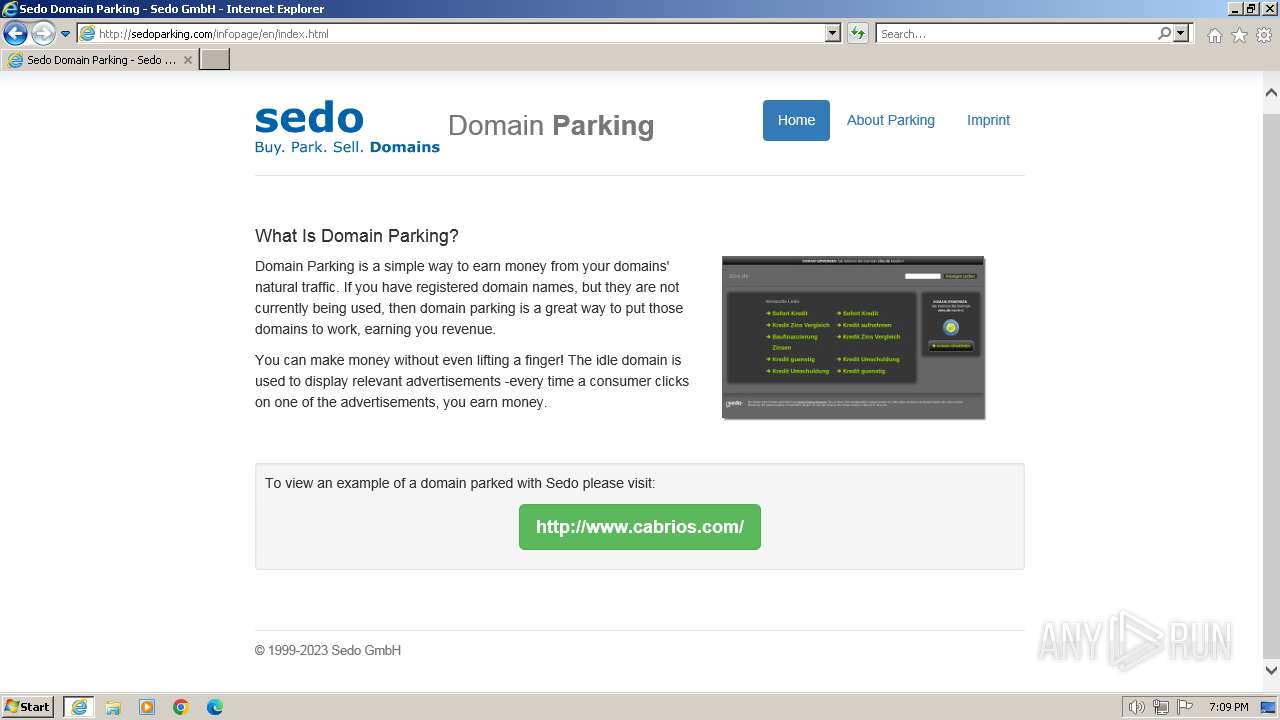Viewport: 1280px width, 720px height.
Task: Select the Sedo Domain Parking tab
Action: point(100,60)
